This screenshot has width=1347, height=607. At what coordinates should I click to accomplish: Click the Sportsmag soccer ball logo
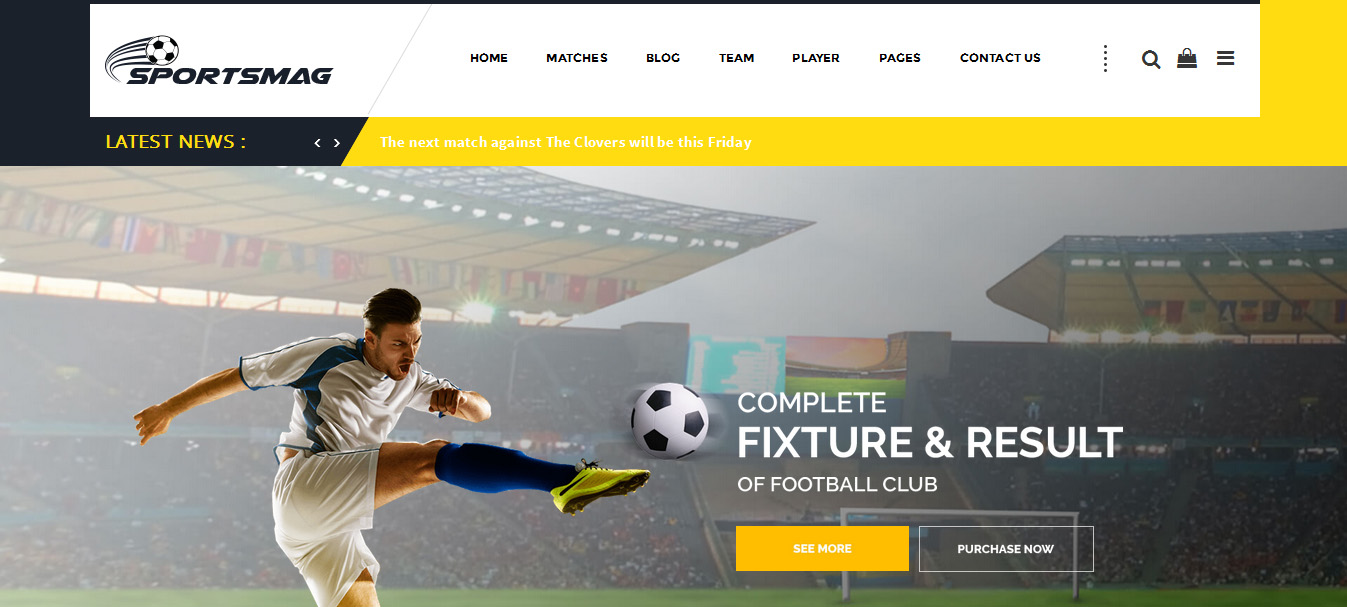(219, 61)
